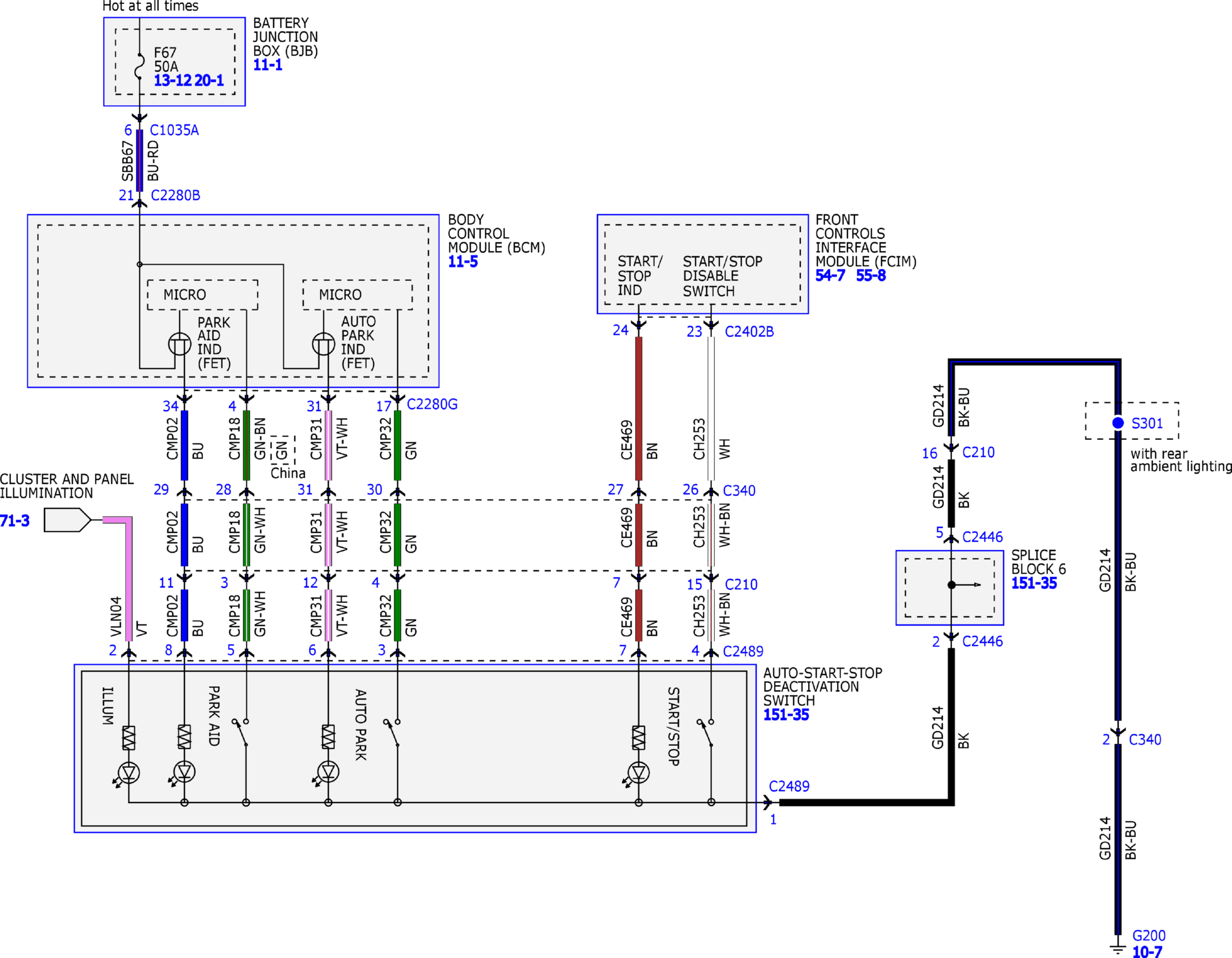Open the 11-1 reference beside Battery Junction Box

[x=267, y=65]
